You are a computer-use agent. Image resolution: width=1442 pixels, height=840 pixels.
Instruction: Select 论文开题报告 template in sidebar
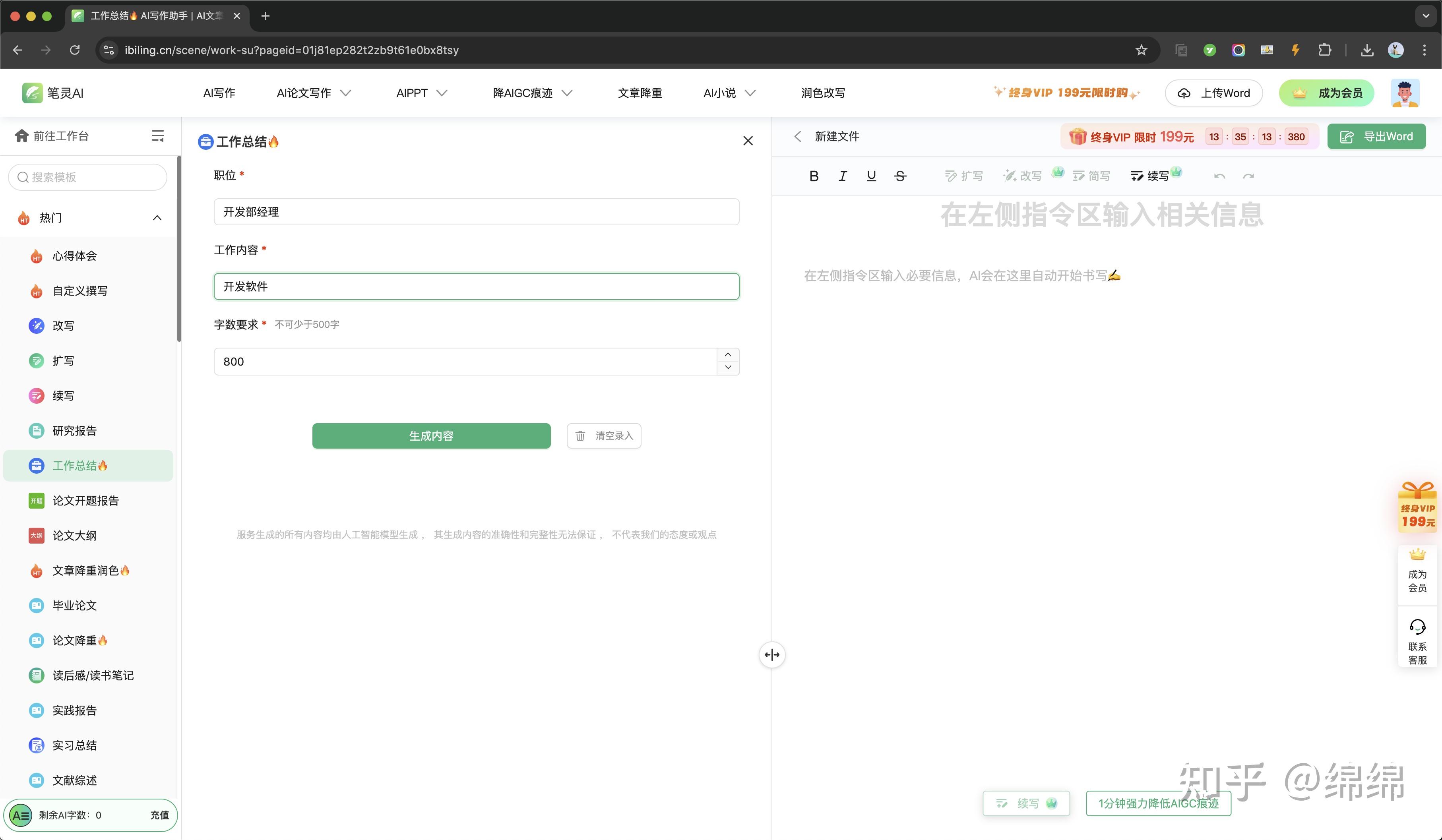(86, 501)
